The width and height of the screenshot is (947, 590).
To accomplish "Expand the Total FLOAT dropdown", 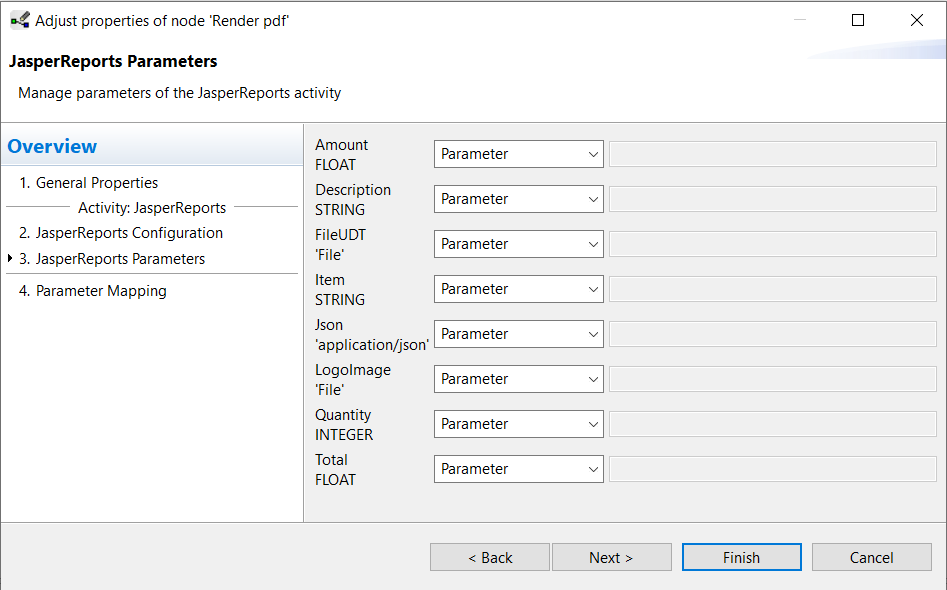I will click(519, 469).
